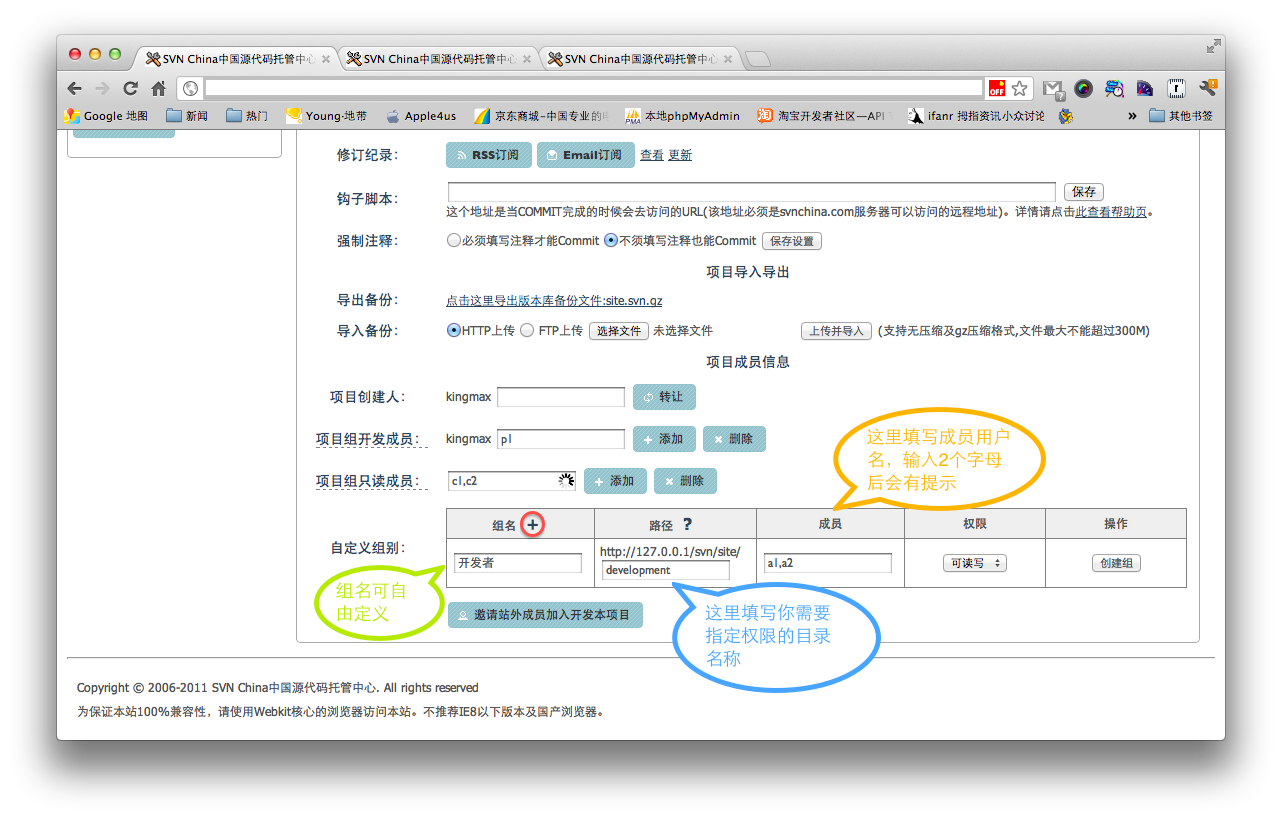Click the Email订阅 button
Viewport: 1282px width, 819px height.
coord(586,155)
